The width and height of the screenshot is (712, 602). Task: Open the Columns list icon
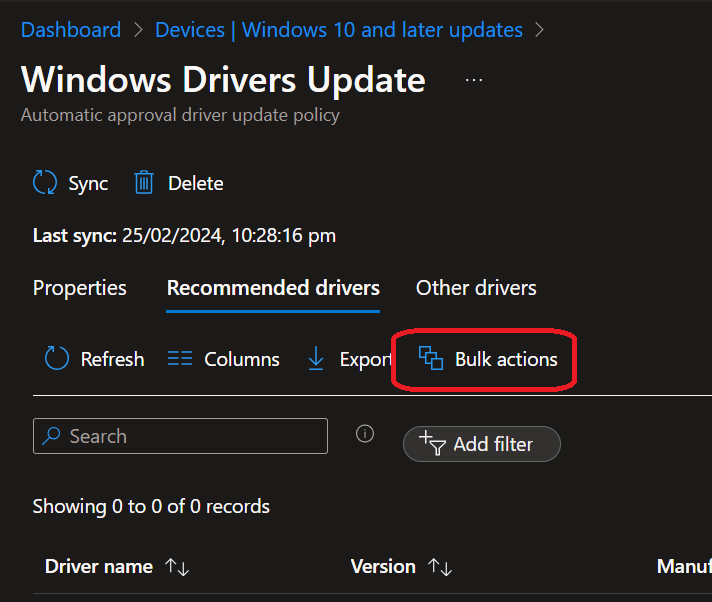pyautogui.click(x=180, y=359)
